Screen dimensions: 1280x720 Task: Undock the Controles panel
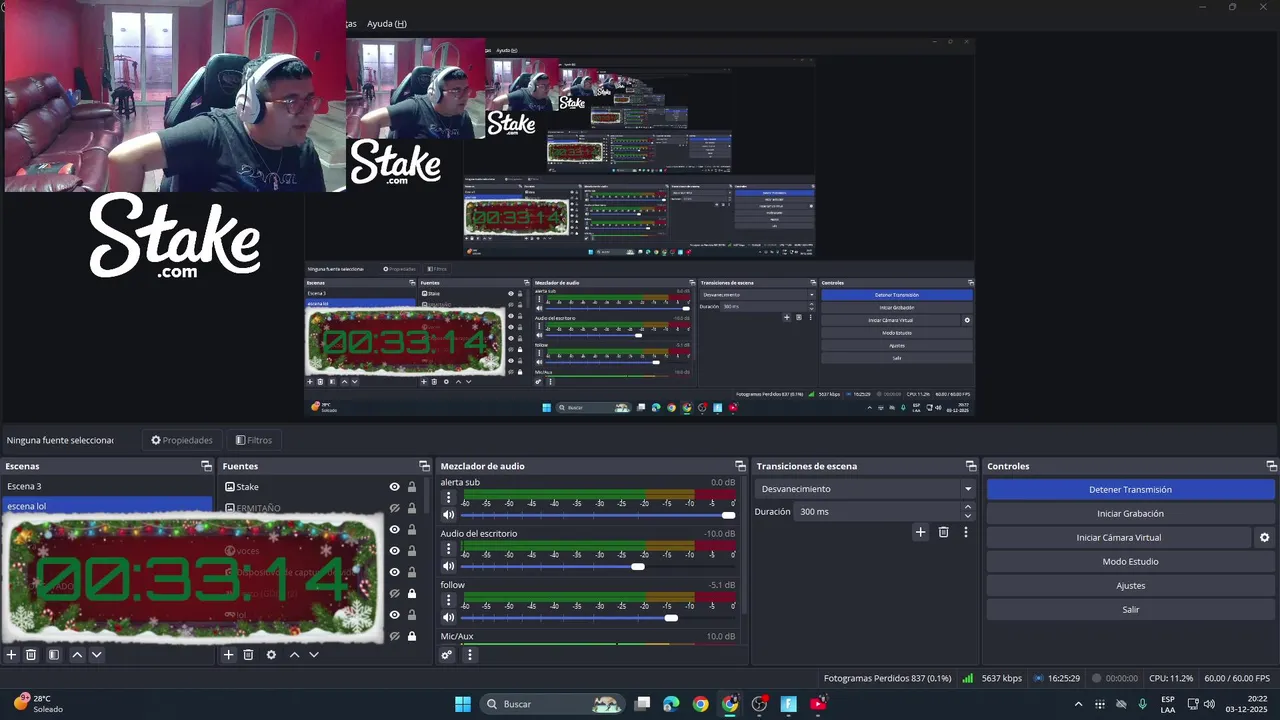pos(1271,466)
